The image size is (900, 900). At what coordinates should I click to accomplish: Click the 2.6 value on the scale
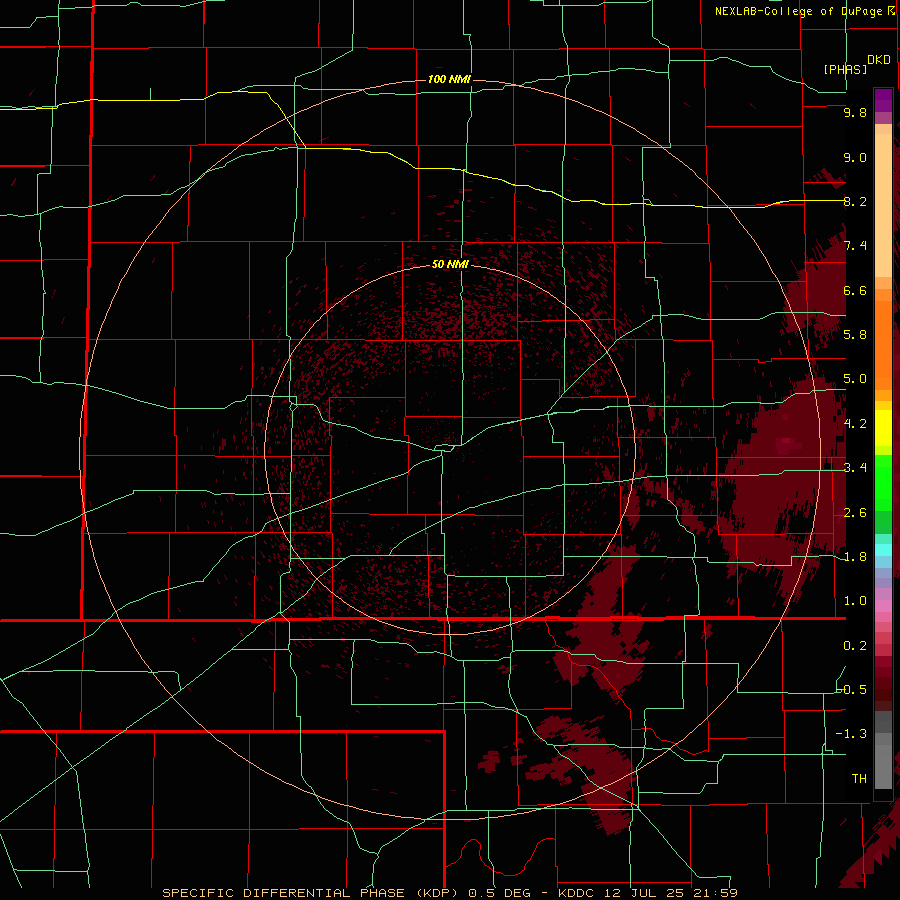coord(855,512)
